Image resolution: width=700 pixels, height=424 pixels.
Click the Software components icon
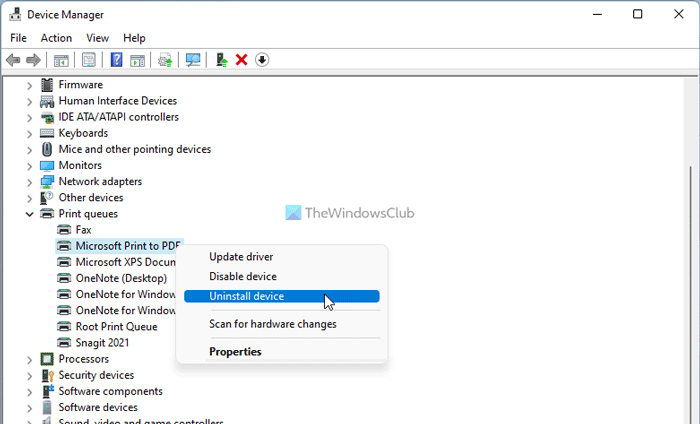[47, 391]
